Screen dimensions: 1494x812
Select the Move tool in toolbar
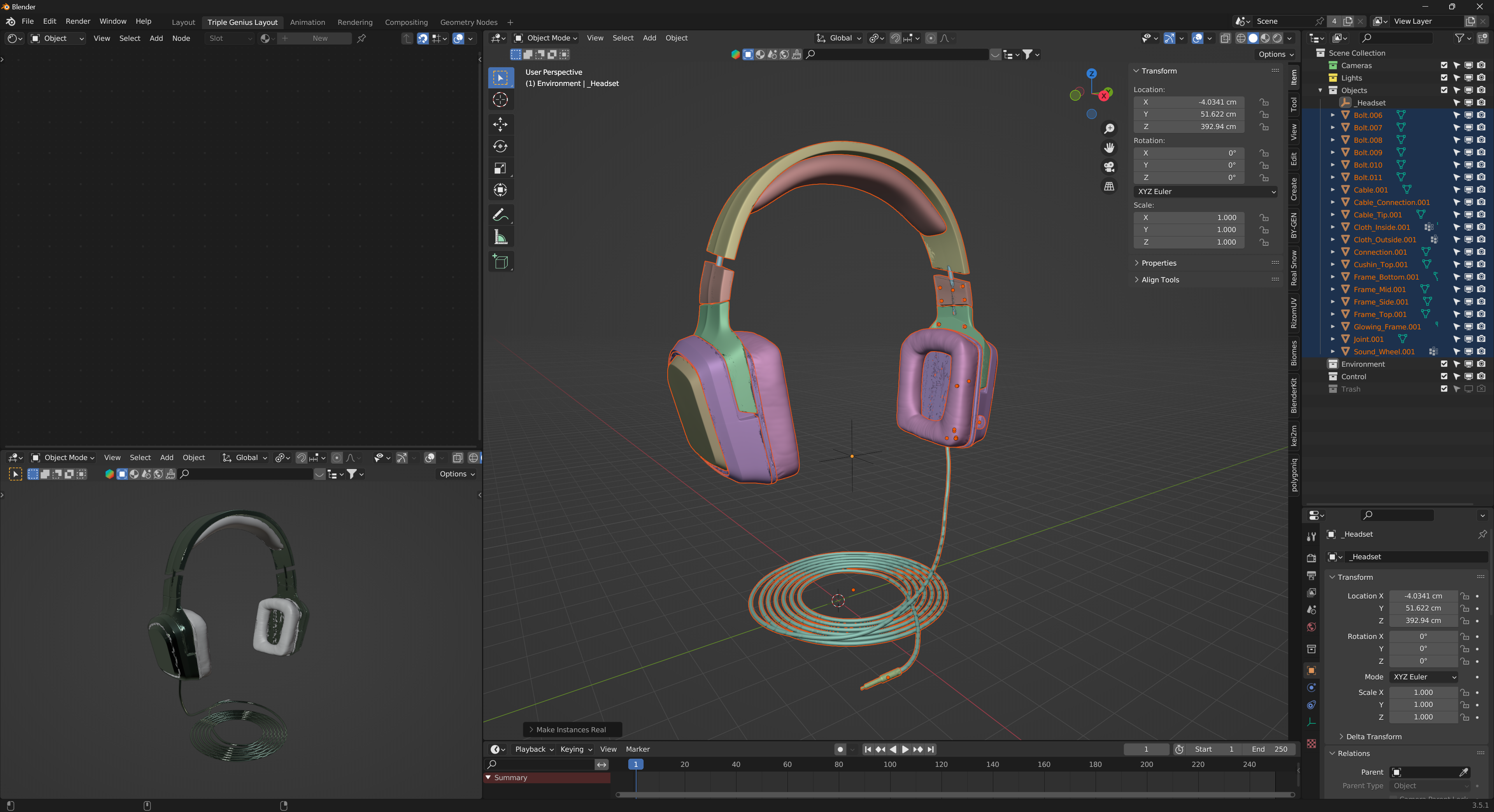pyautogui.click(x=500, y=124)
